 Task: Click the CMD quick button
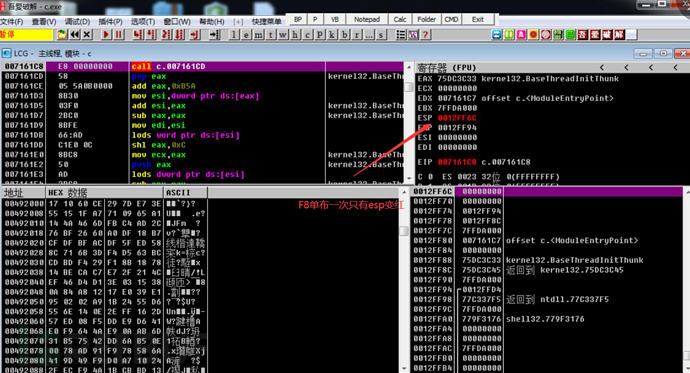tap(451, 19)
